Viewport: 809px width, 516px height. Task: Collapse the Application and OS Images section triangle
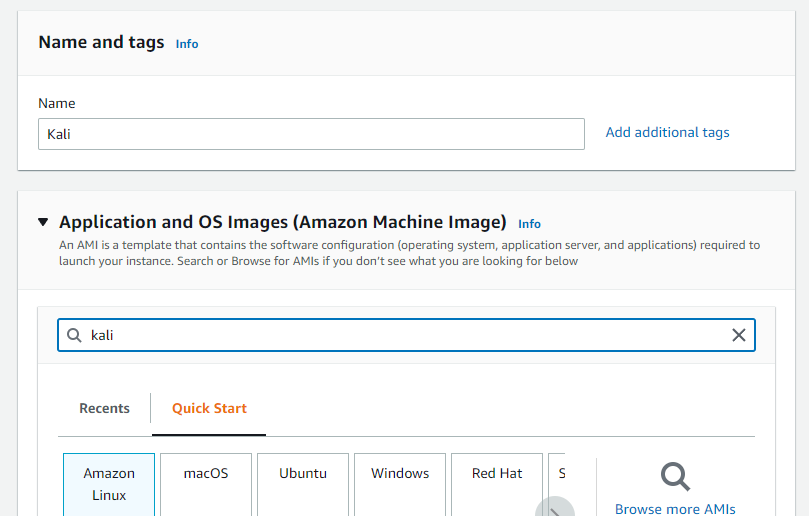43,223
